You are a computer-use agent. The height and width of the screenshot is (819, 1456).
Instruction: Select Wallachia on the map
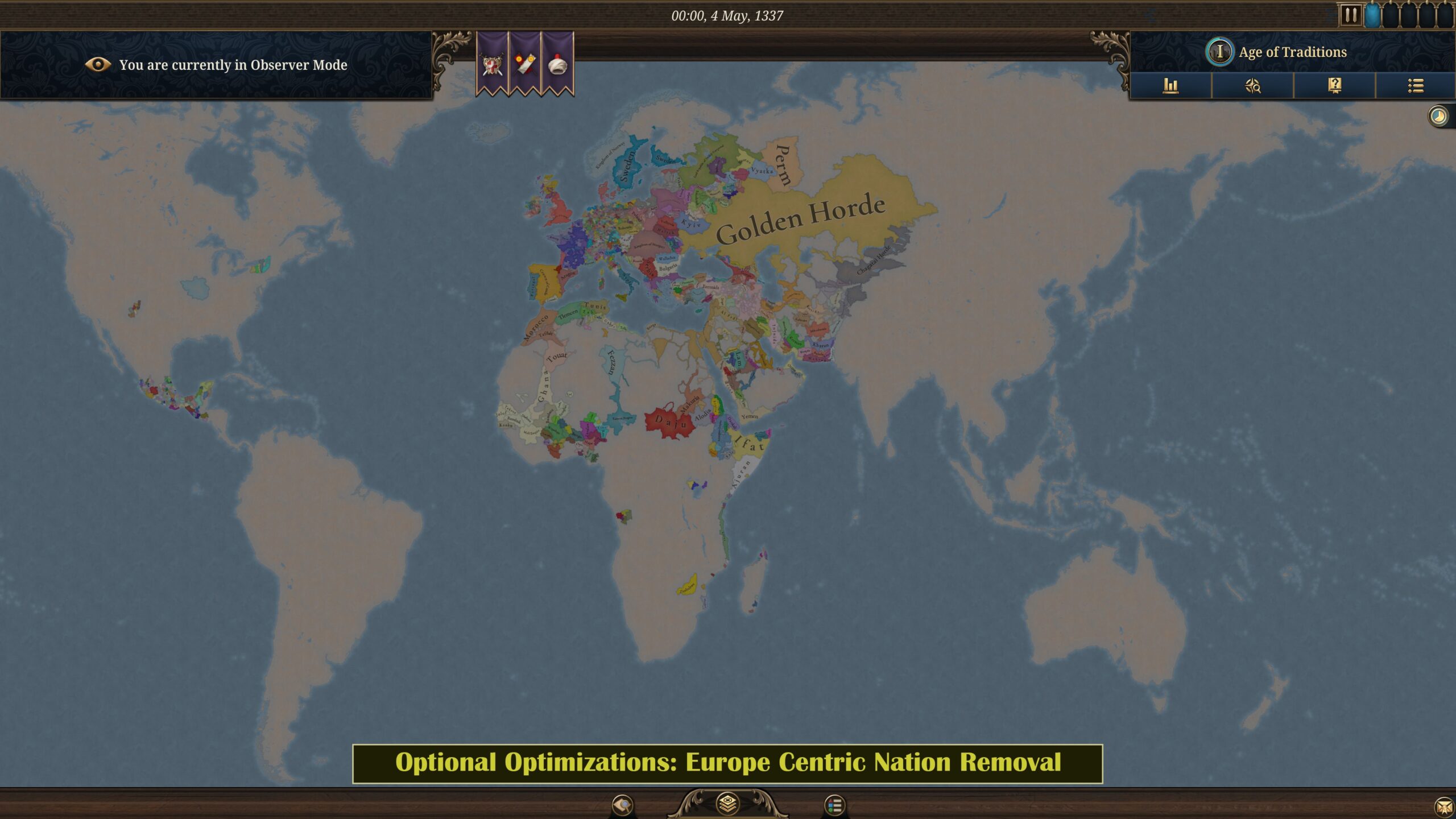[x=667, y=258]
